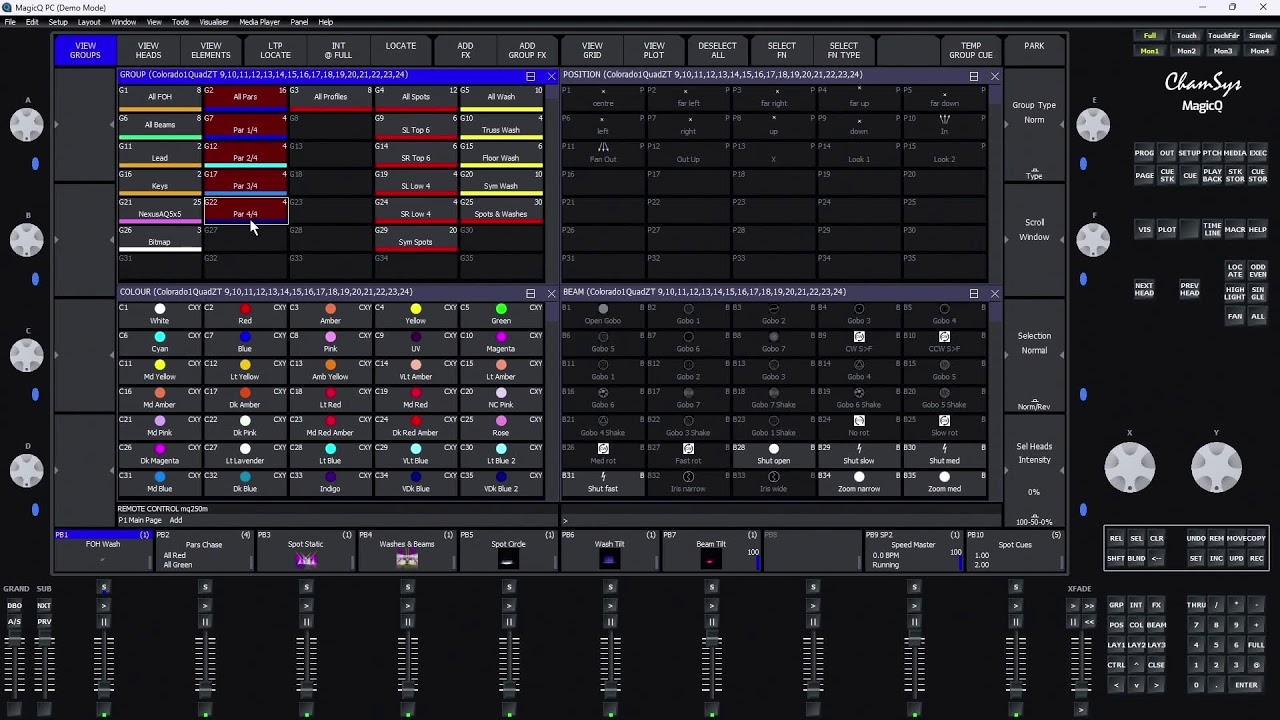Apply the Iris narrow beam palette
The width and height of the screenshot is (1280, 720).
(x=688, y=482)
